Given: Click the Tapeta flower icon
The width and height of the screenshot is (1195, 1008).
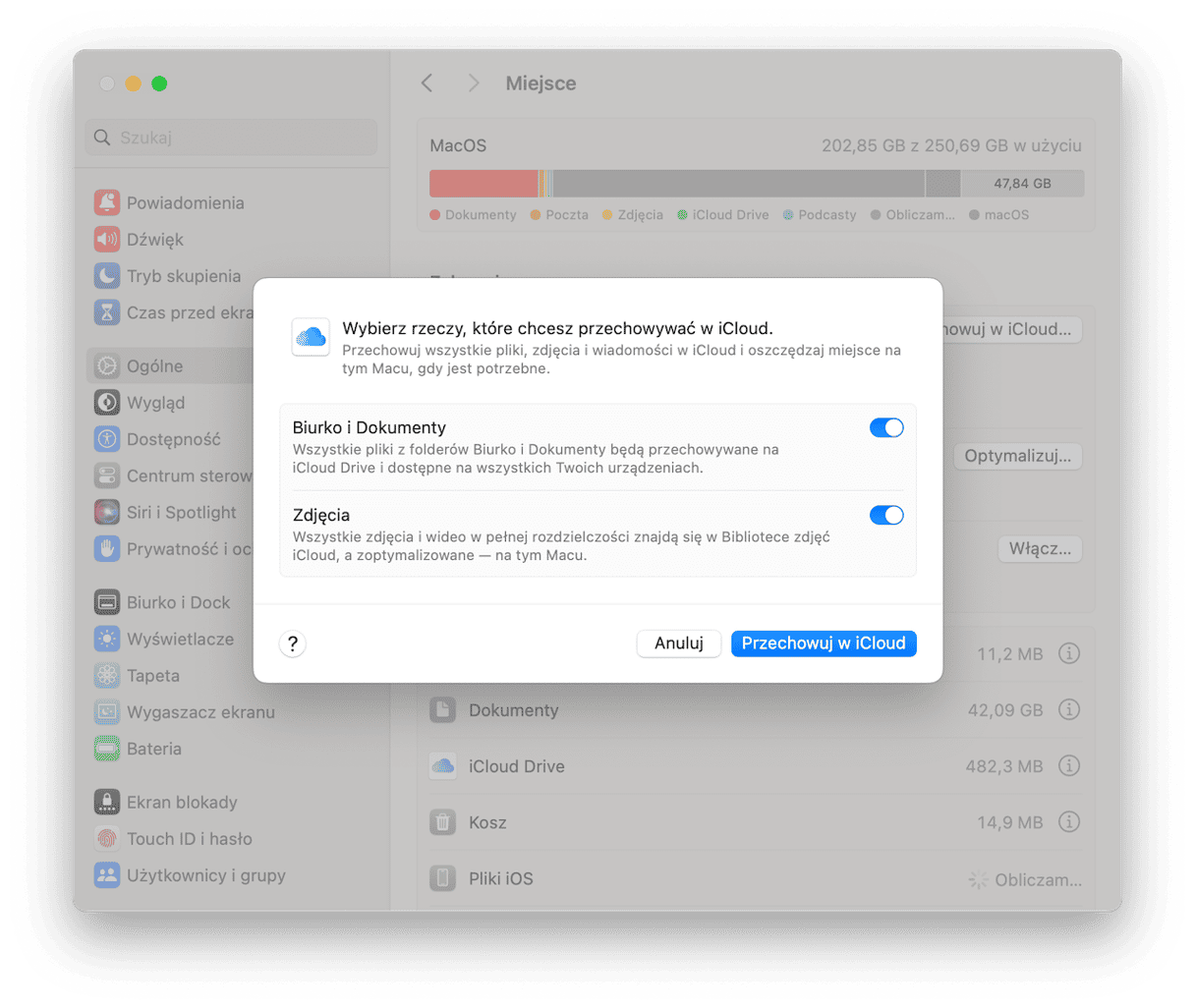Looking at the screenshot, I should click(x=107, y=676).
